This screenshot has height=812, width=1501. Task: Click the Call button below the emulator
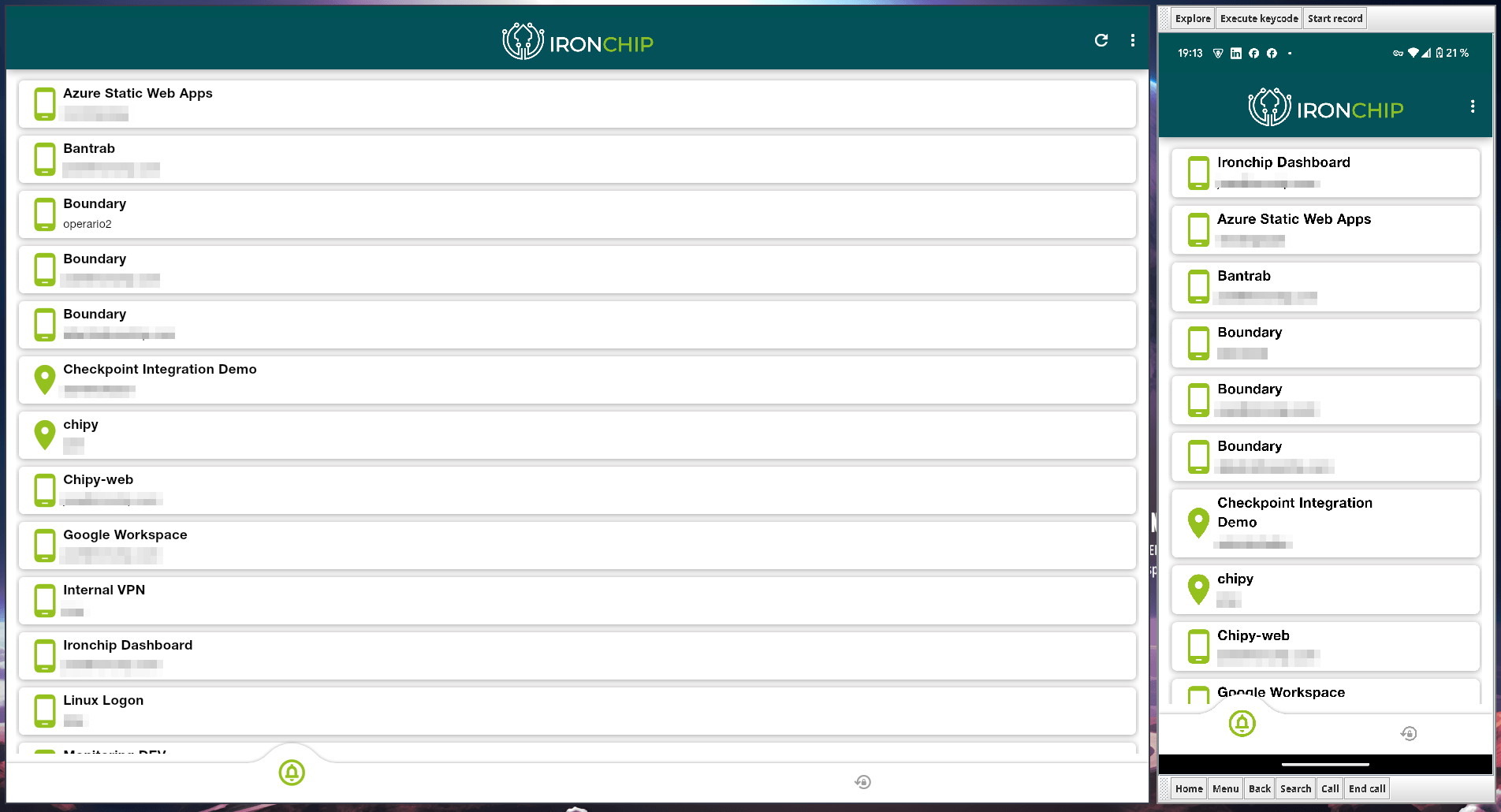coord(1330,788)
